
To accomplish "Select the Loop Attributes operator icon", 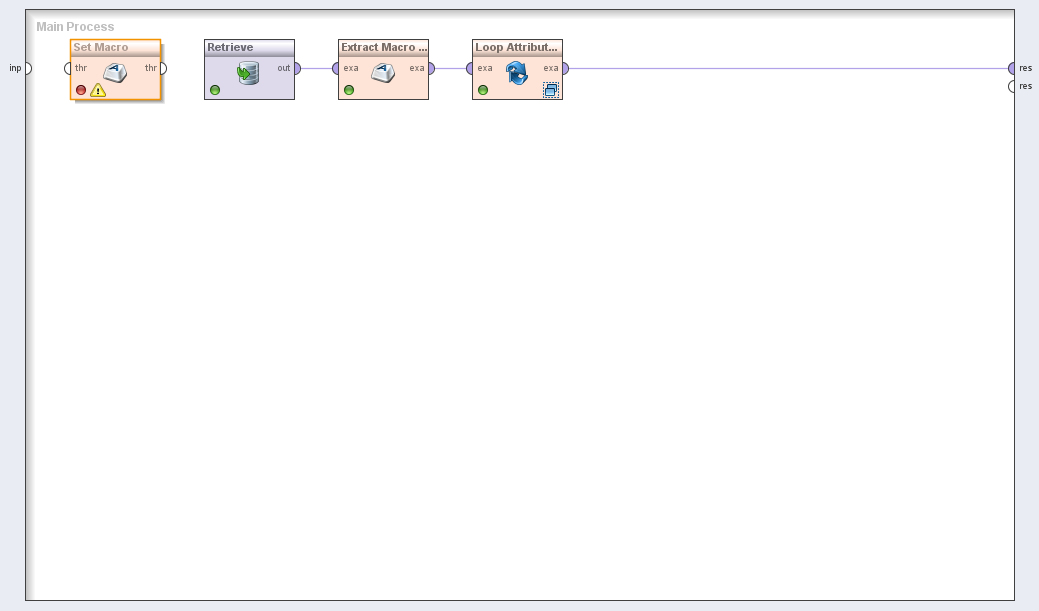I will [517, 72].
